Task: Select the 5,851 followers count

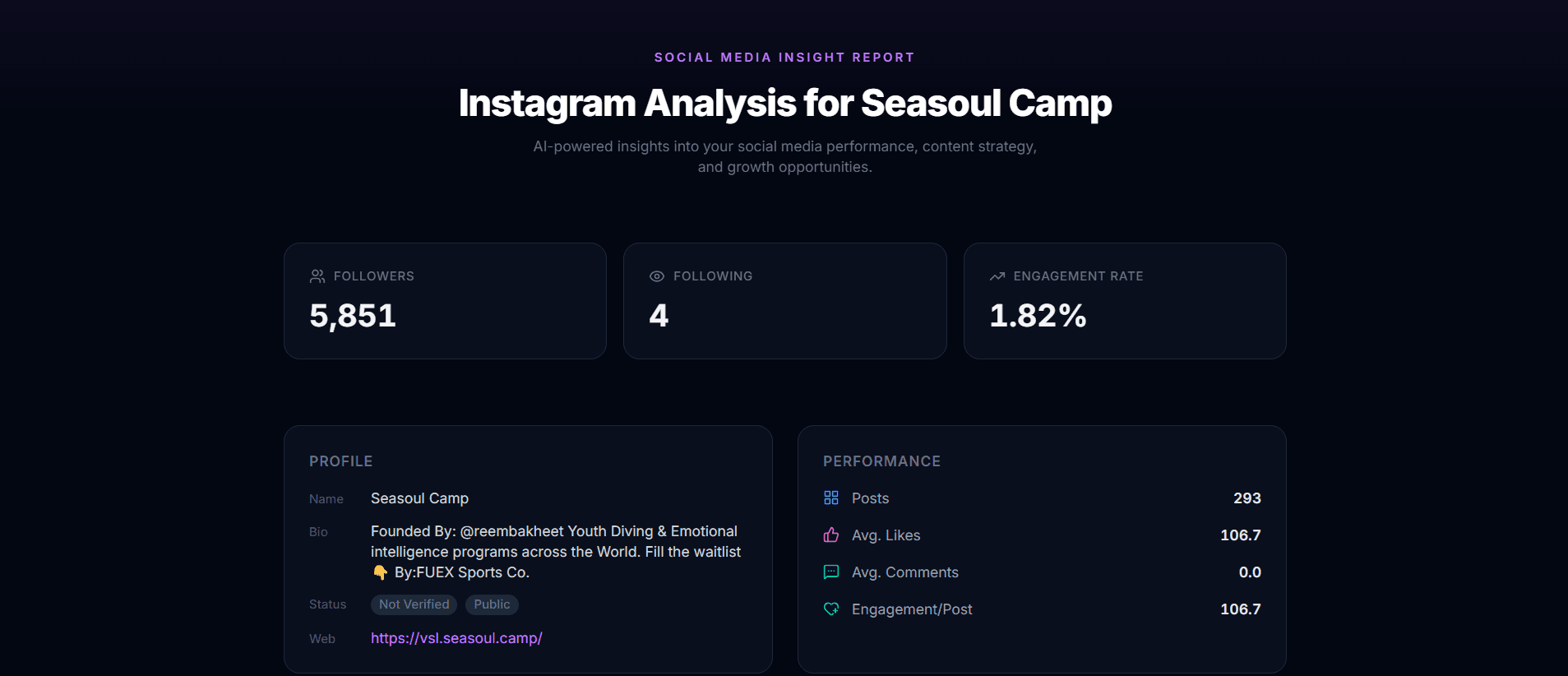Action: click(353, 316)
